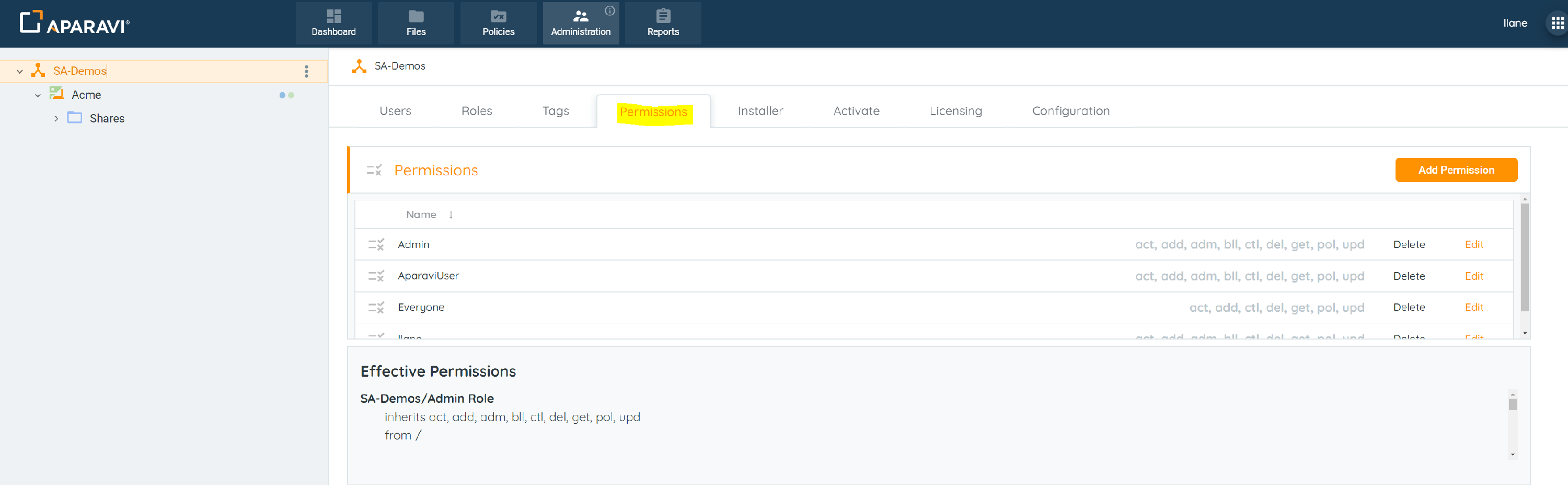This screenshot has width=1568, height=485.
Task: Open the Configuration tab
Action: [x=1070, y=111]
